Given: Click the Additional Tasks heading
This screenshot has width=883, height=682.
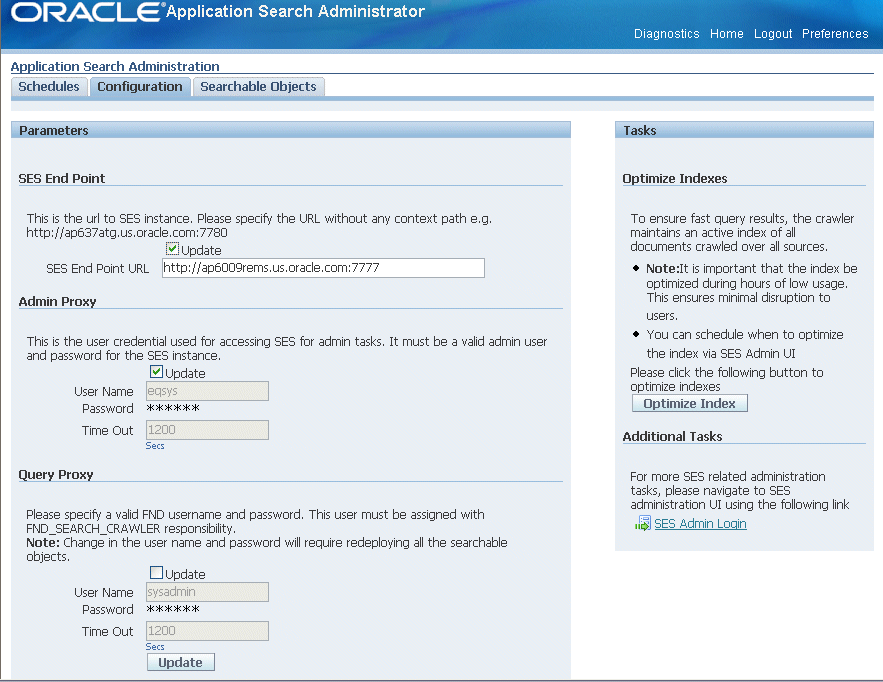Looking at the screenshot, I should [x=672, y=436].
